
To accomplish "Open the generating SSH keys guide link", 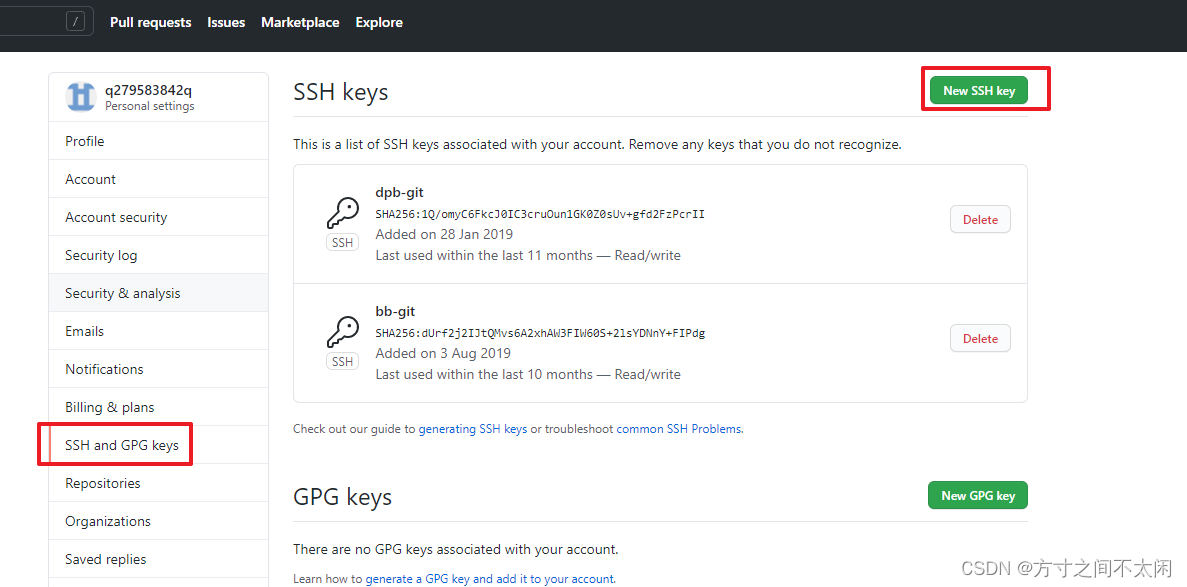I will (x=472, y=429).
